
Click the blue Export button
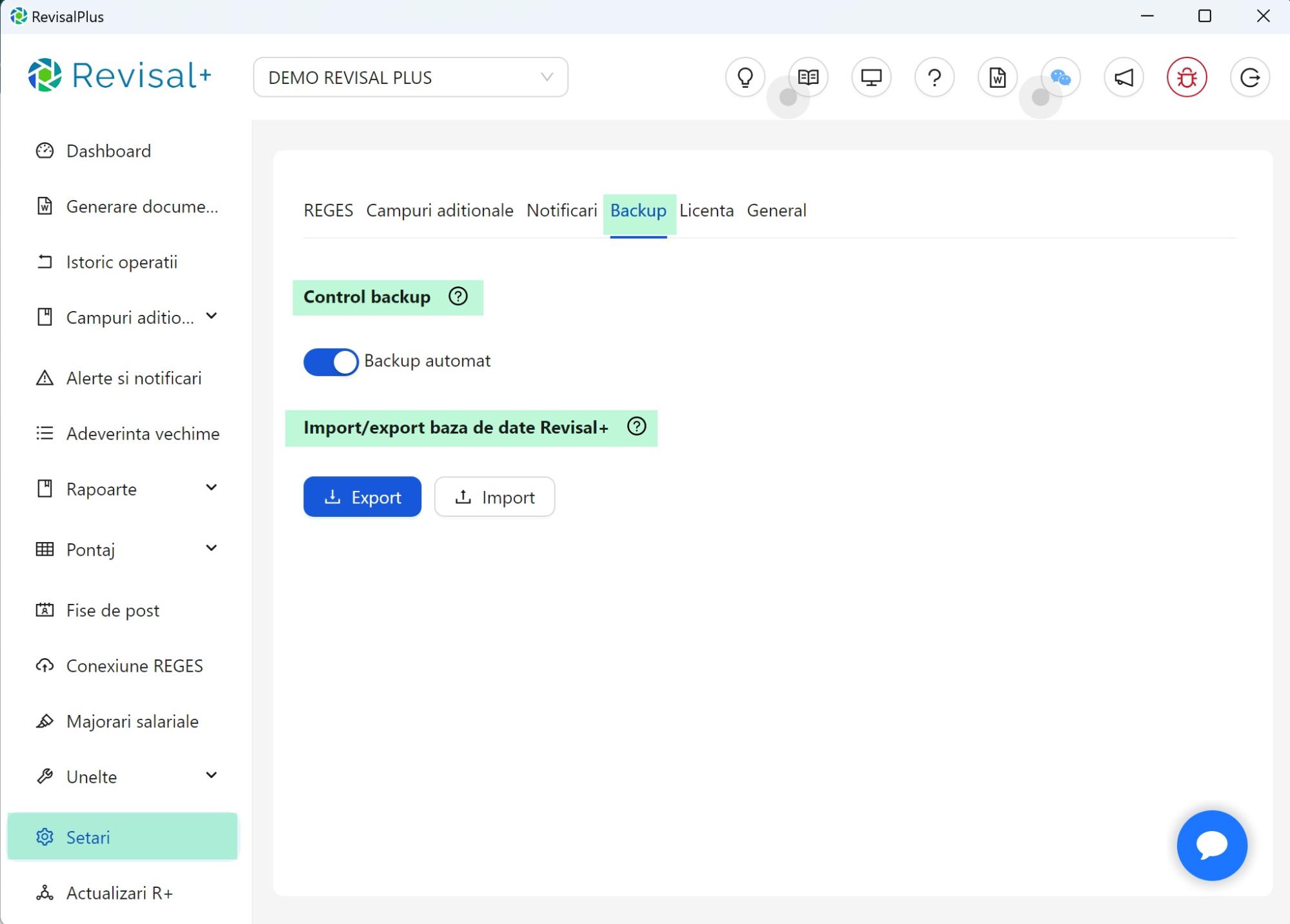(362, 497)
